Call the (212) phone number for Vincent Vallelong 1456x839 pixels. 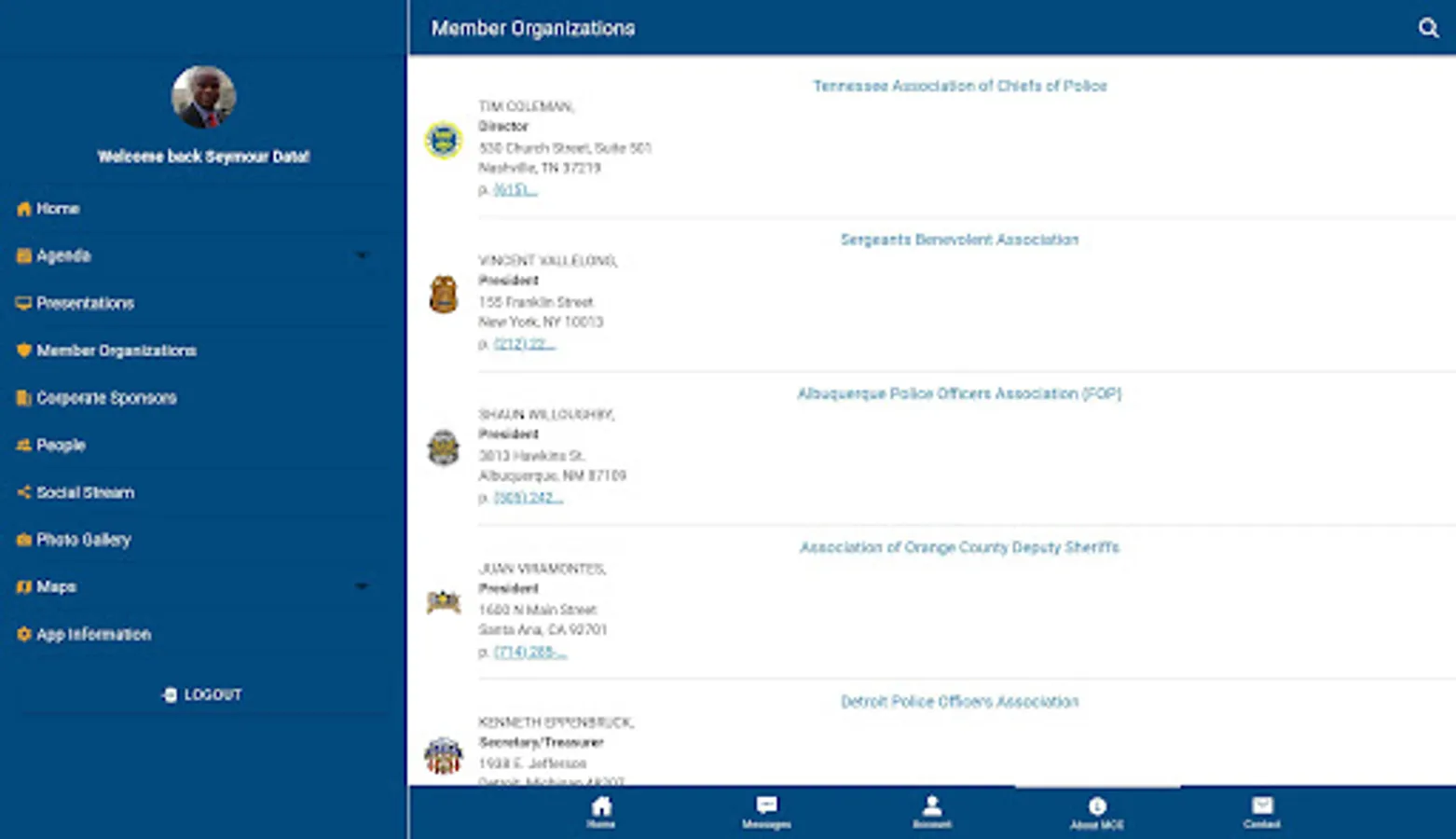tap(524, 344)
